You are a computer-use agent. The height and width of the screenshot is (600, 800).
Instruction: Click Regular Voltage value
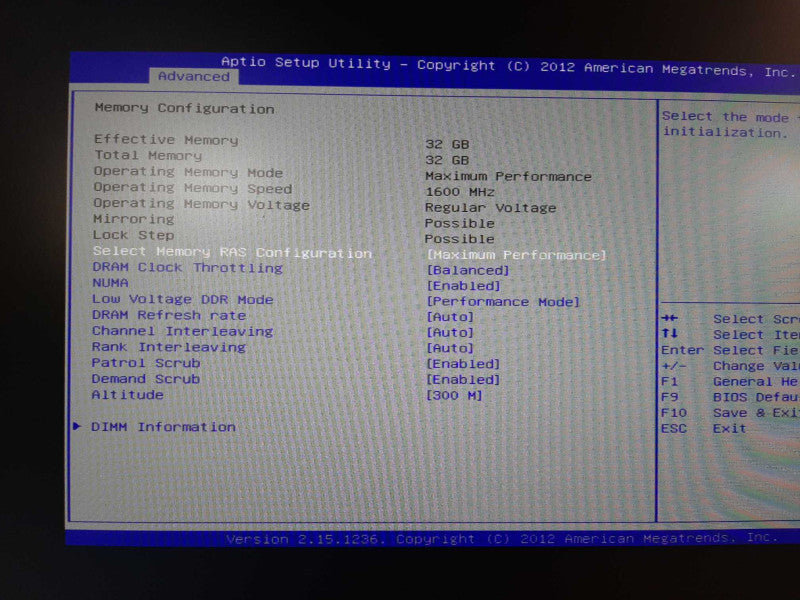[x=490, y=208]
